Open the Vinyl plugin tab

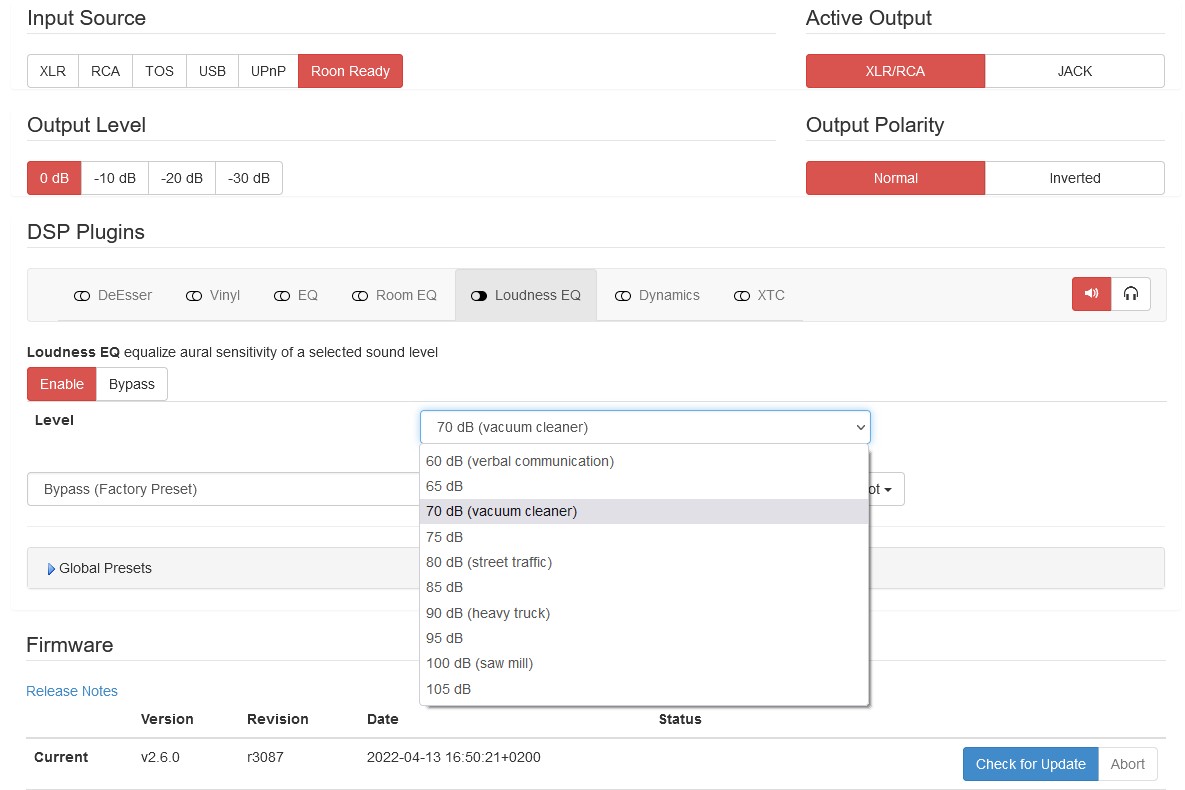[213, 296]
